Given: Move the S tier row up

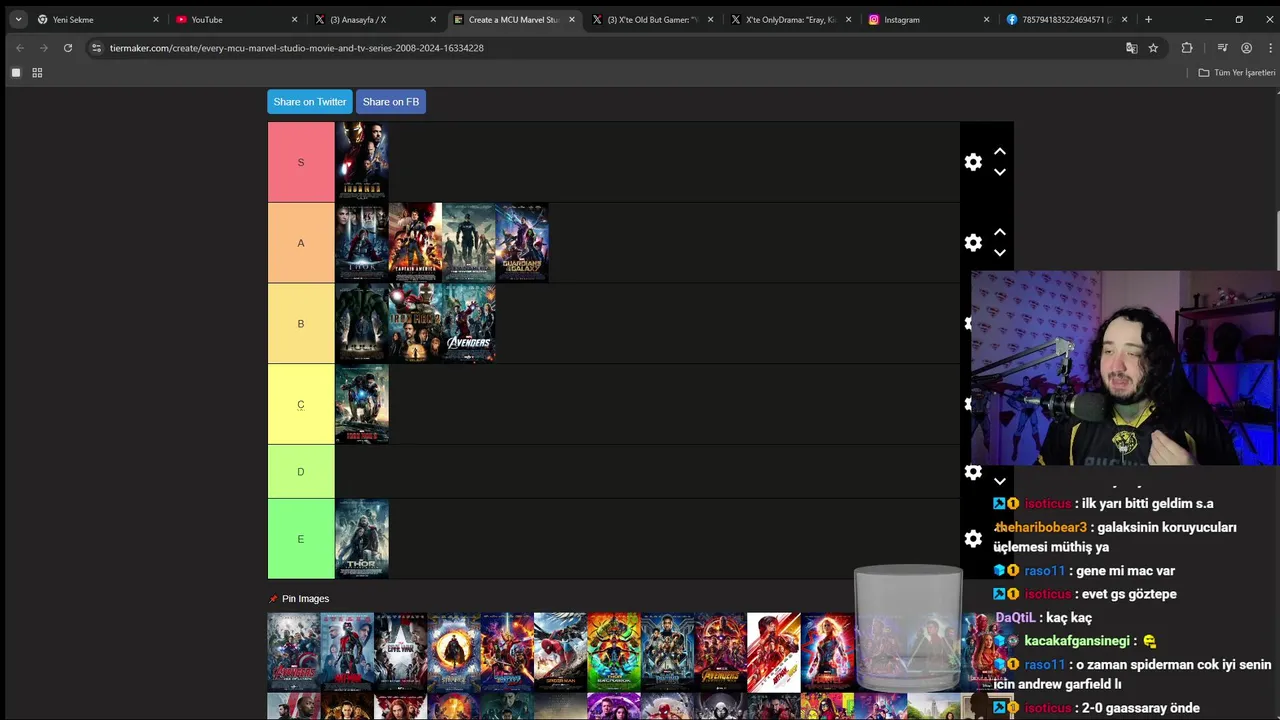Looking at the screenshot, I should point(999,152).
